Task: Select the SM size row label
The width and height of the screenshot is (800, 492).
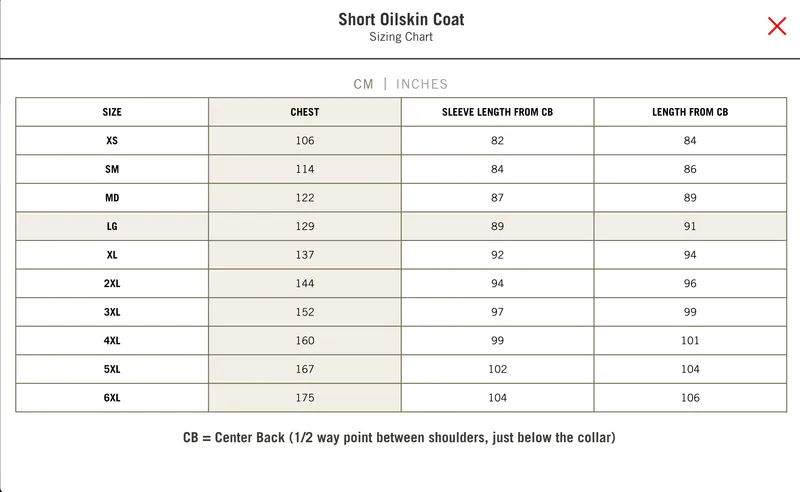Action: 112,170
